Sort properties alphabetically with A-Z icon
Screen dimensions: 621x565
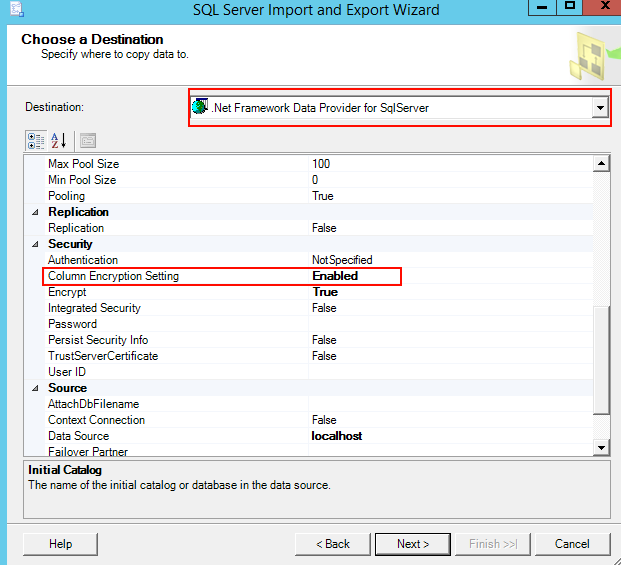(x=59, y=141)
